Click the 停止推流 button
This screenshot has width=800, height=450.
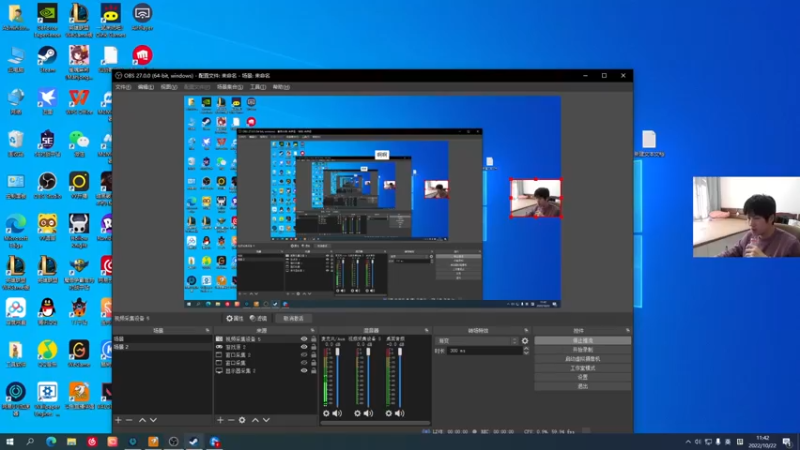(x=582, y=341)
